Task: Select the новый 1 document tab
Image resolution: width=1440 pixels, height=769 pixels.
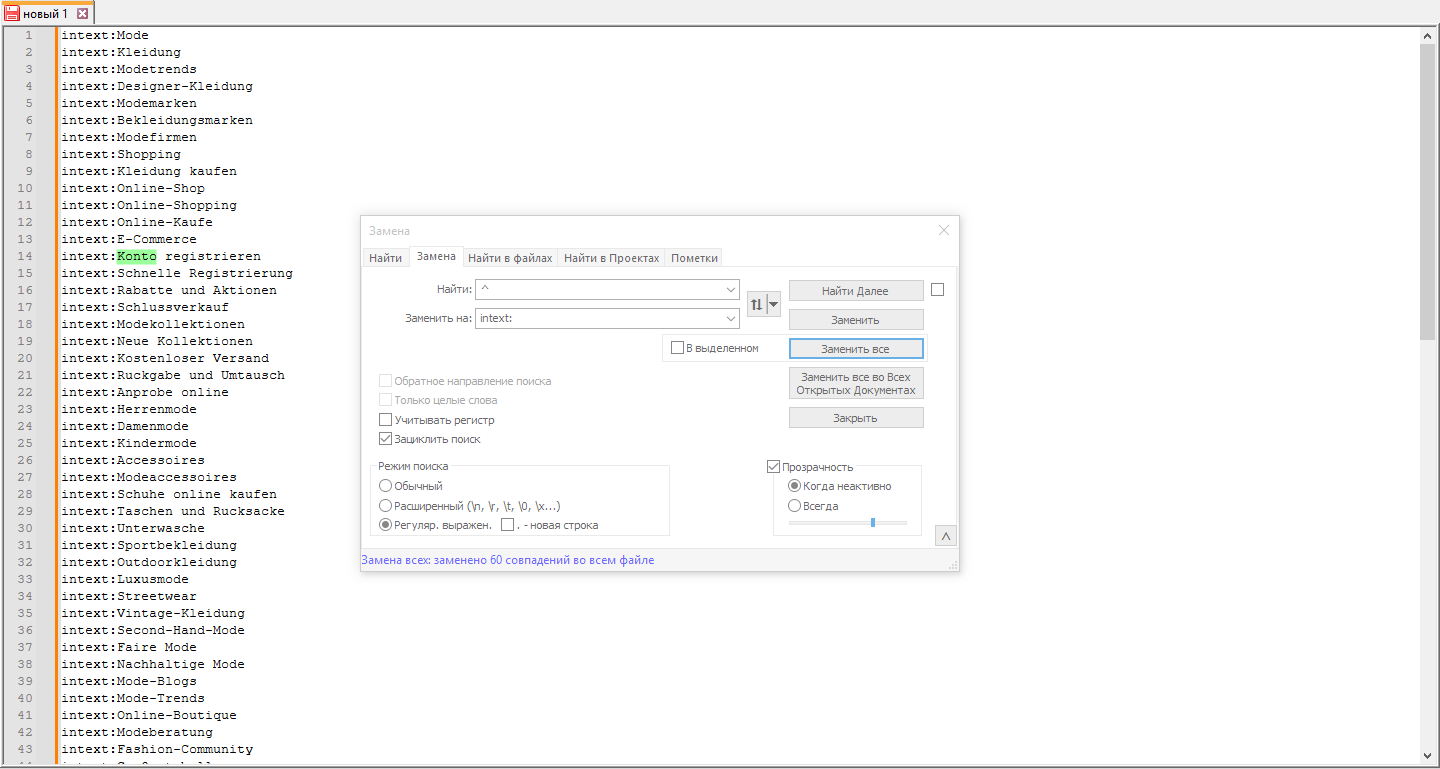Action: (x=46, y=14)
